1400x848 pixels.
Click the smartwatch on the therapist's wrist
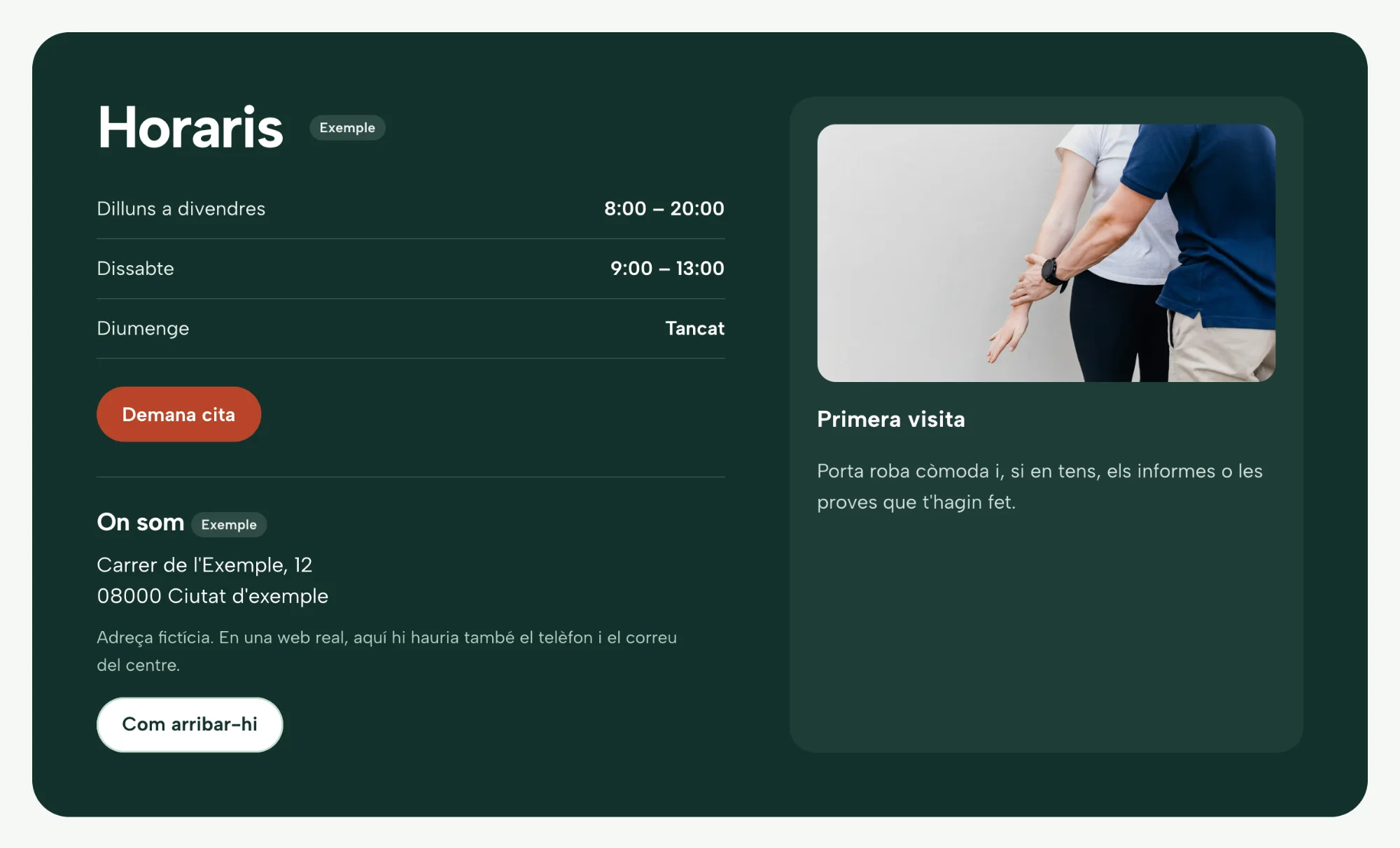(1052, 271)
